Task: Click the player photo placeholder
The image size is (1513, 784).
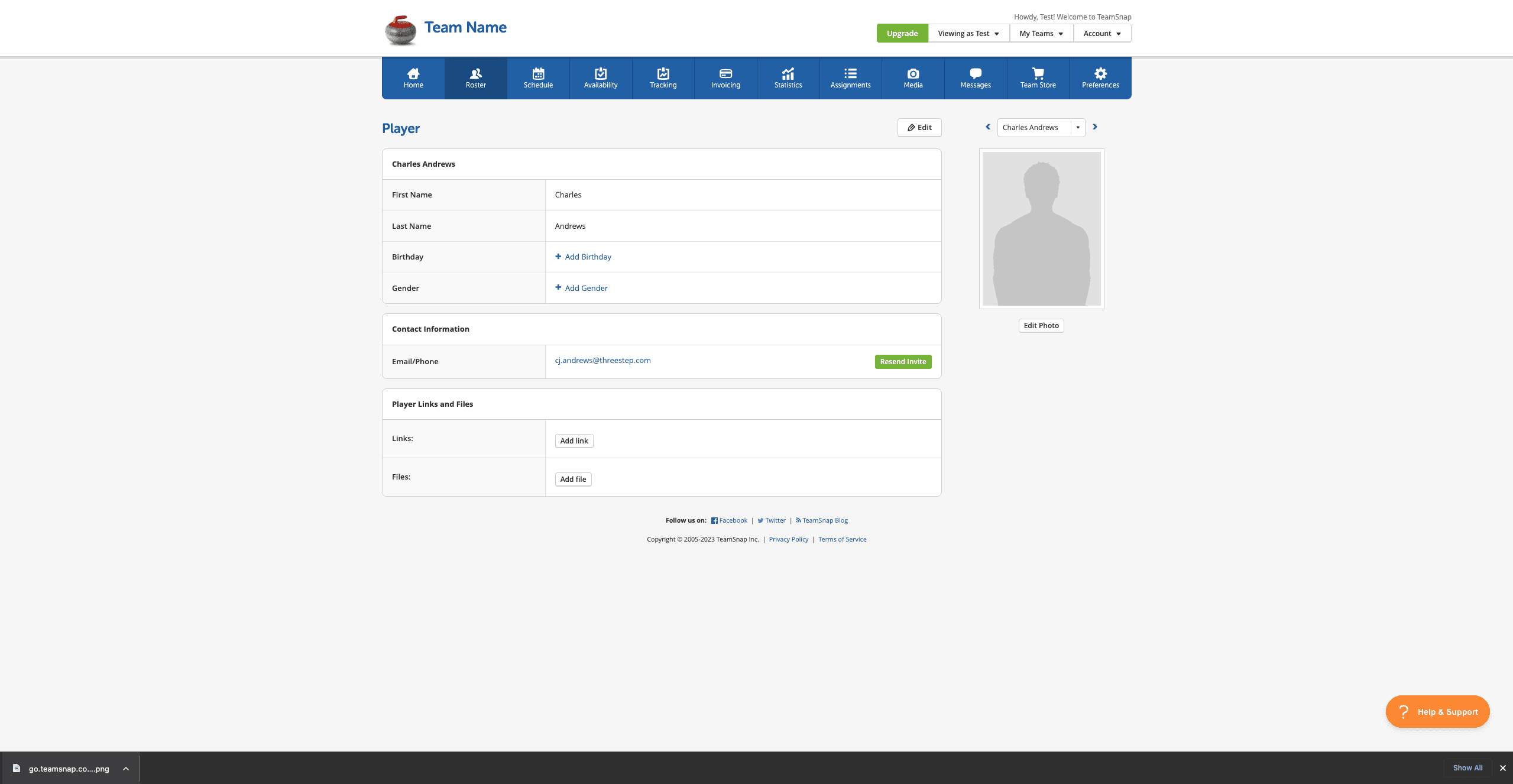Action: (1041, 229)
